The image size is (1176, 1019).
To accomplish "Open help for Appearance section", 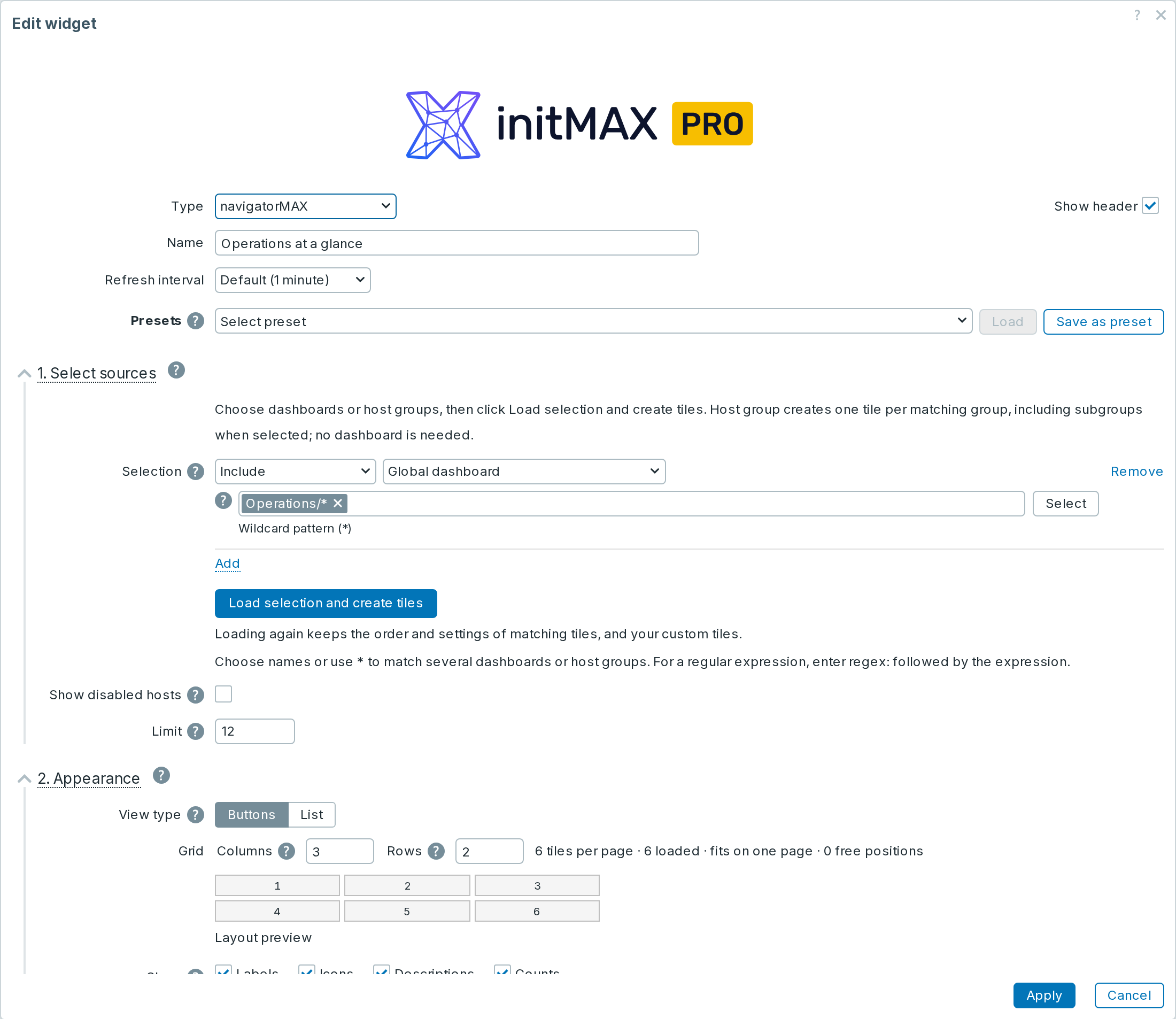I will [161, 775].
